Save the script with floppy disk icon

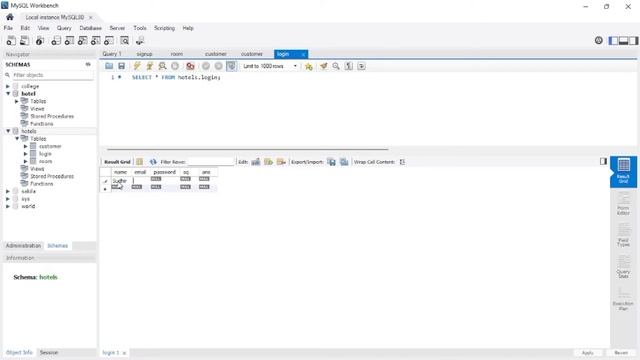[122, 66]
